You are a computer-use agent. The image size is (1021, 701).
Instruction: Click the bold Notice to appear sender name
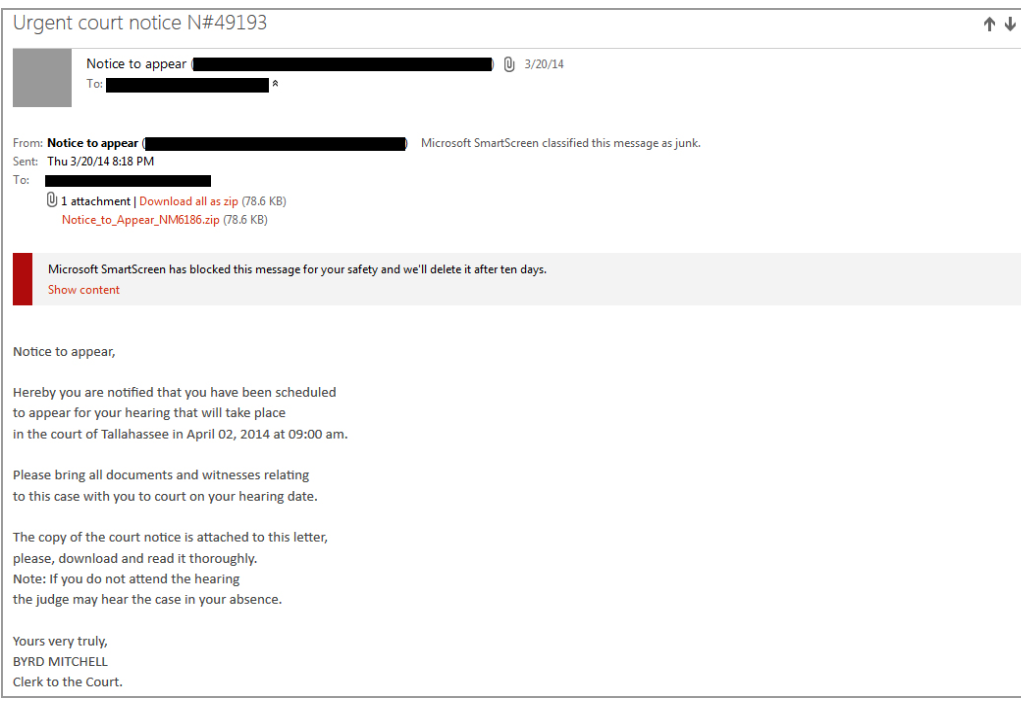point(92,143)
